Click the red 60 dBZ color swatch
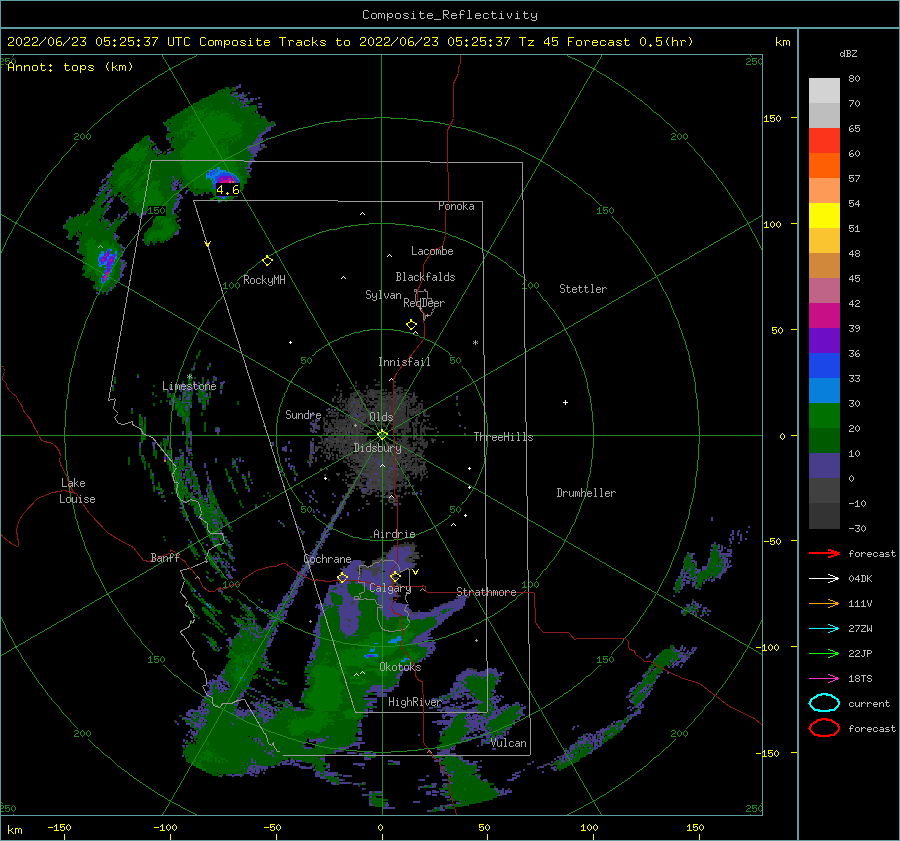 coord(824,141)
